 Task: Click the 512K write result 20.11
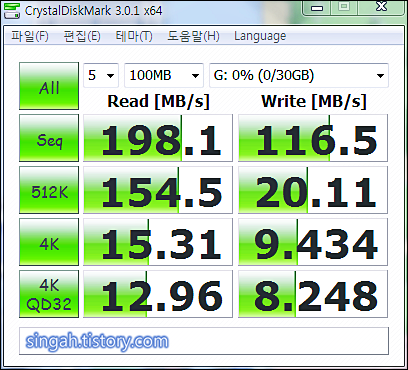(313, 190)
